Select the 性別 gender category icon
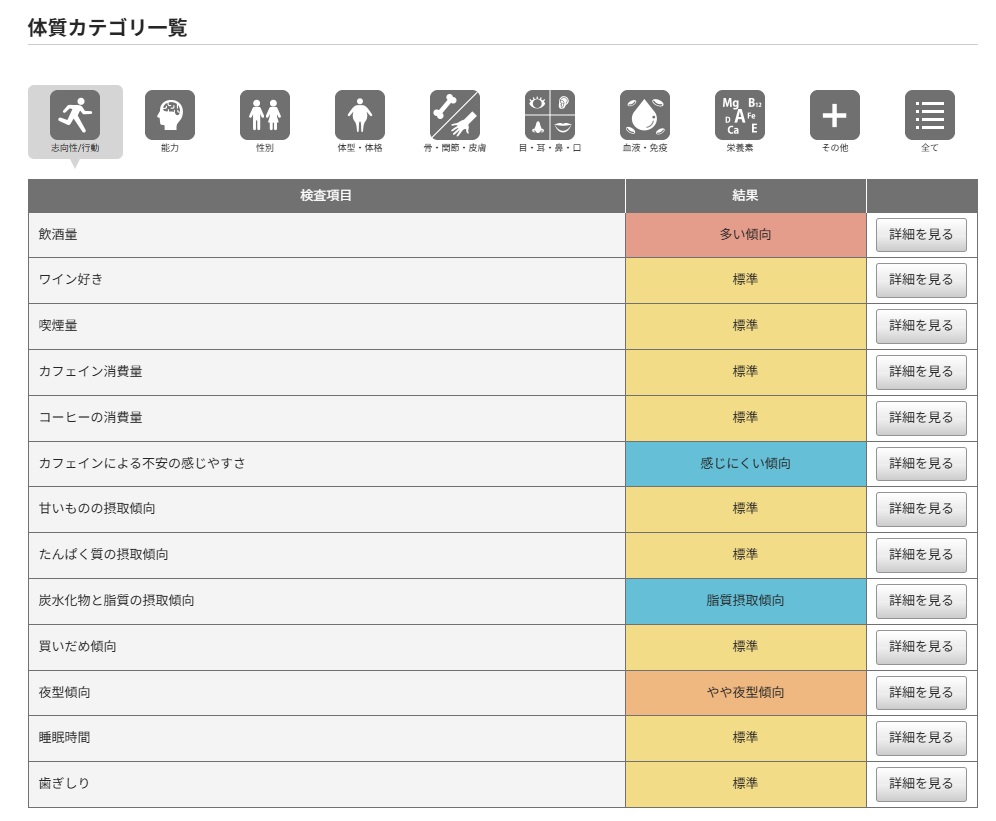Image resolution: width=996 pixels, height=821 pixels. (x=265, y=115)
